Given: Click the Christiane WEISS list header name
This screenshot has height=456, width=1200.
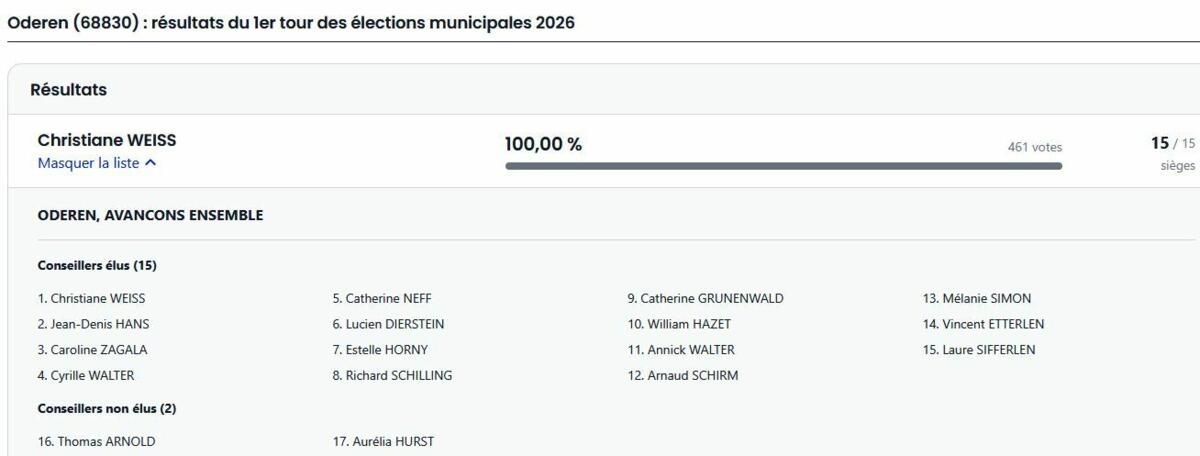Looking at the screenshot, I should pos(107,141).
